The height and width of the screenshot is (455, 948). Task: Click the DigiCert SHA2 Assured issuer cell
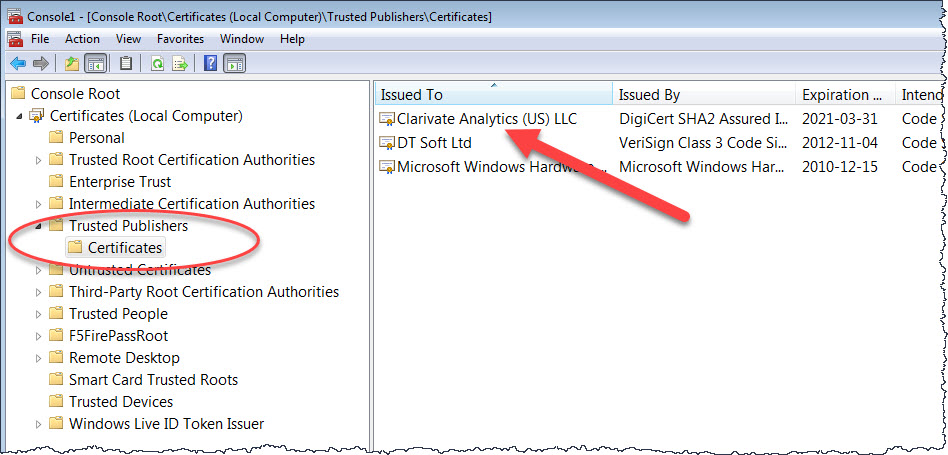pos(704,119)
